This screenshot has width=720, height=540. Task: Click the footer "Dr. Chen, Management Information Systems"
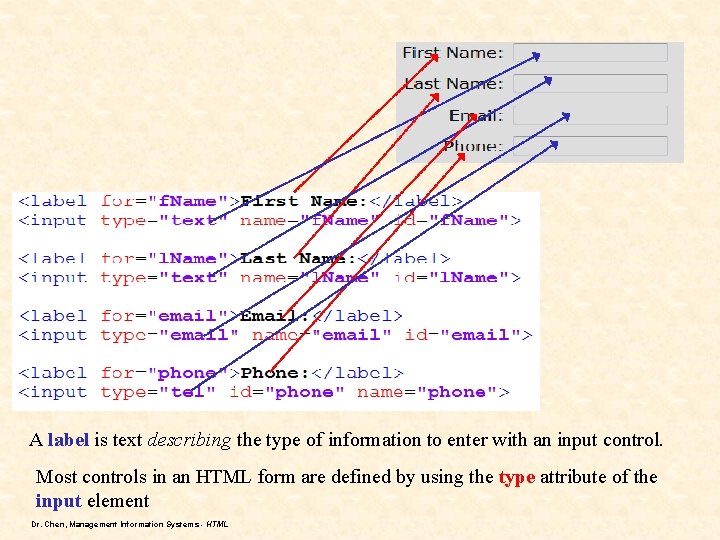point(130,524)
